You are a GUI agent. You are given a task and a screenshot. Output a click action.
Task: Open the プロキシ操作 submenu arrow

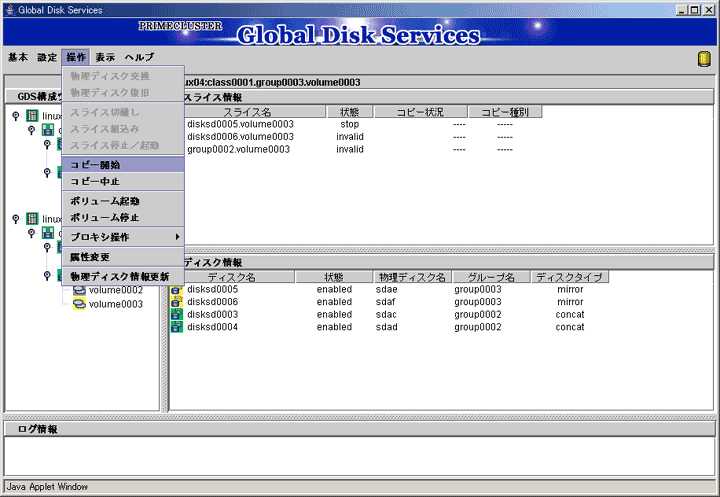tap(177, 237)
